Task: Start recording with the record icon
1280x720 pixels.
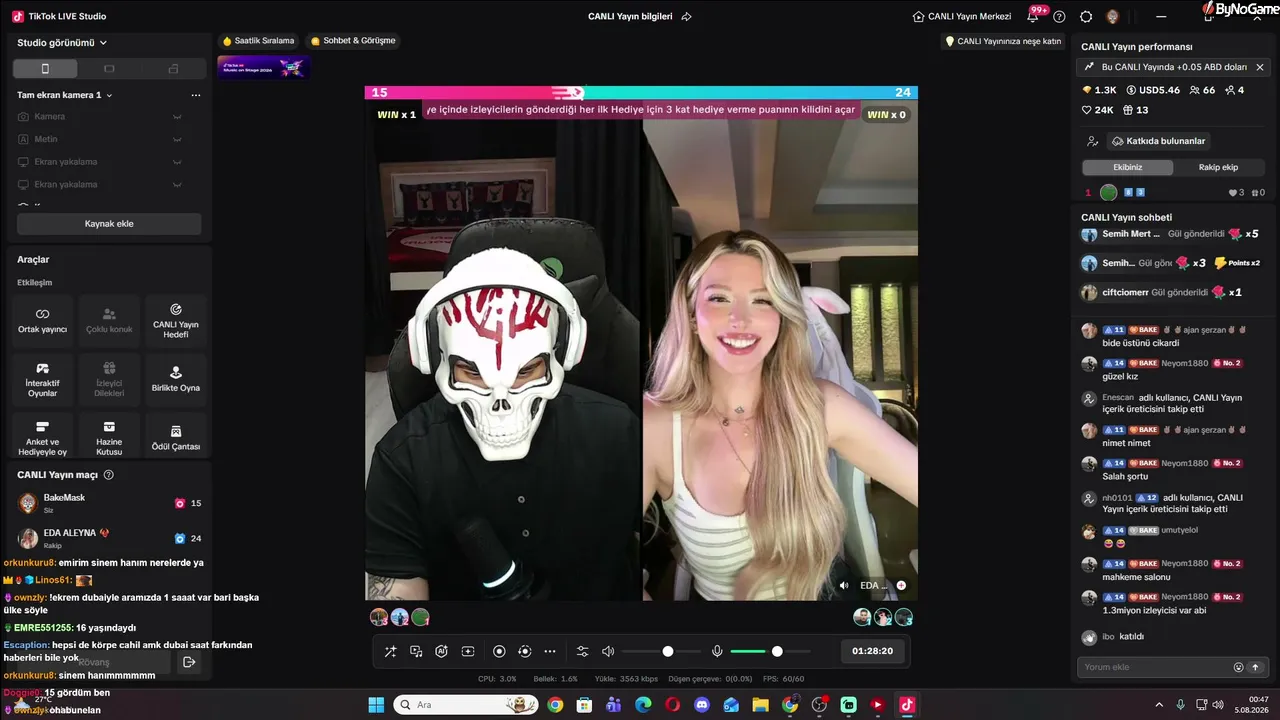Action: click(x=499, y=652)
